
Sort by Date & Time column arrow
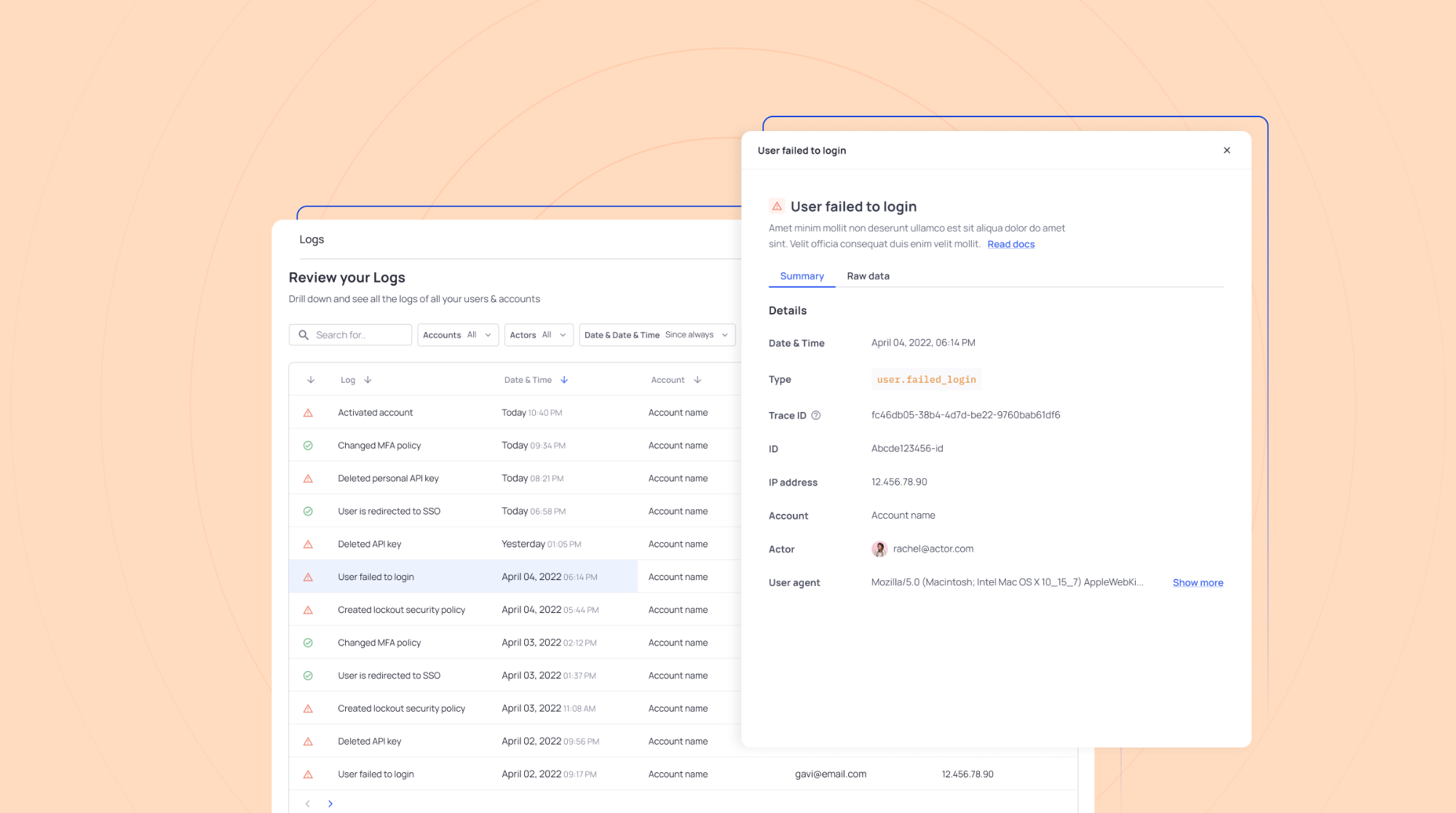pos(564,380)
